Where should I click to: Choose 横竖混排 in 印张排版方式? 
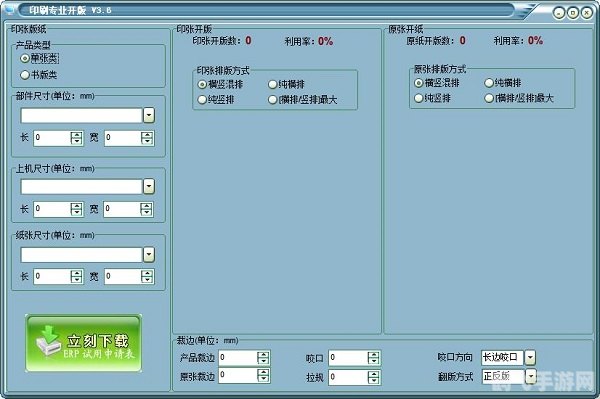[202, 84]
